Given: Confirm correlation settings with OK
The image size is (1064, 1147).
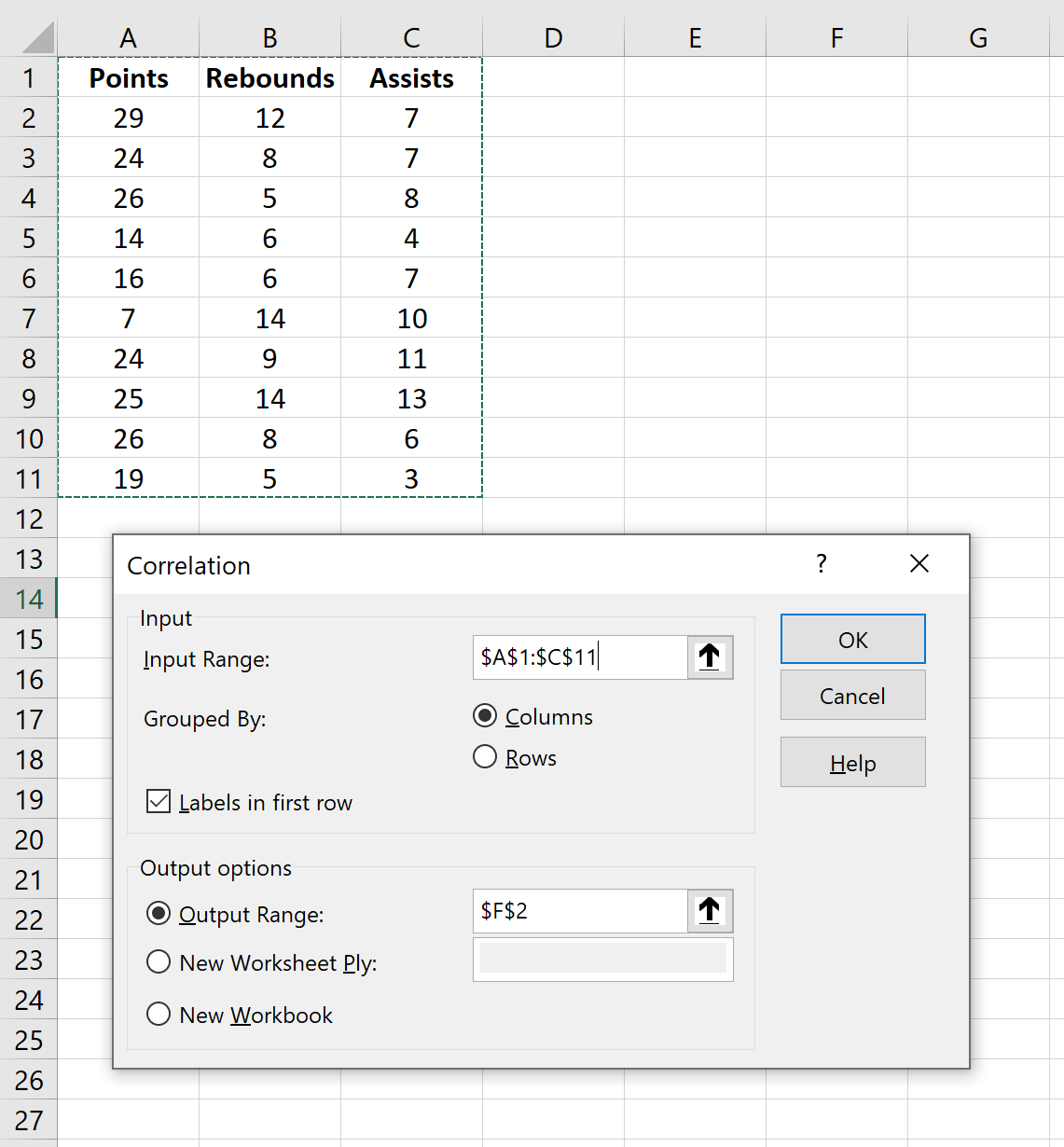Looking at the screenshot, I should (x=851, y=640).
